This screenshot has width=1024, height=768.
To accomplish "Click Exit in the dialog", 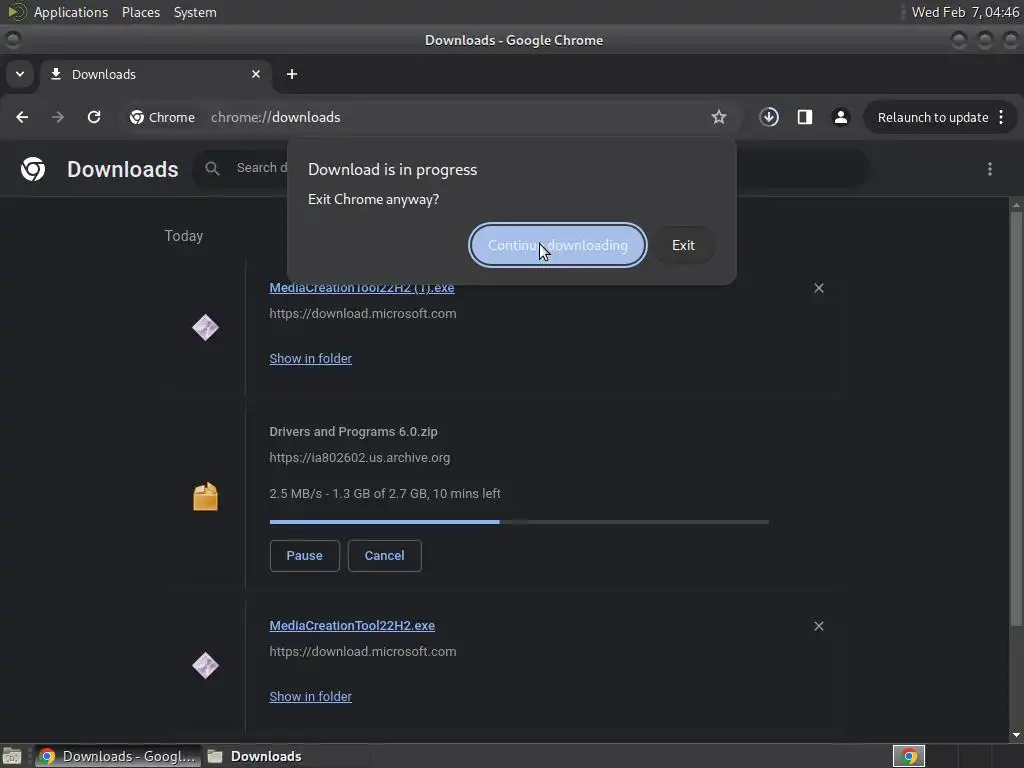I will tap(683, 245).
